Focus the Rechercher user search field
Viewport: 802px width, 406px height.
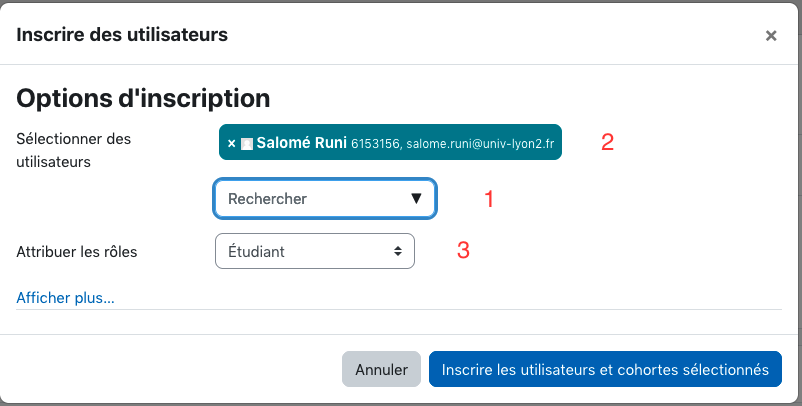(325, 198)
